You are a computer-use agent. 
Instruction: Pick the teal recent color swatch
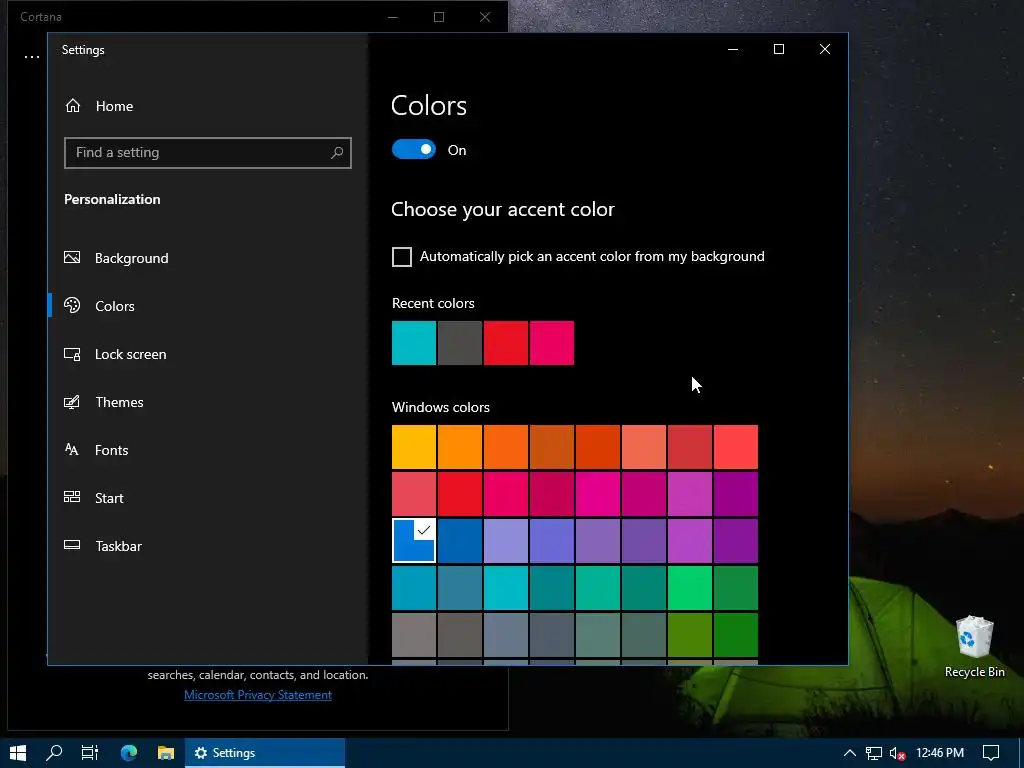(x=414, y=343)
